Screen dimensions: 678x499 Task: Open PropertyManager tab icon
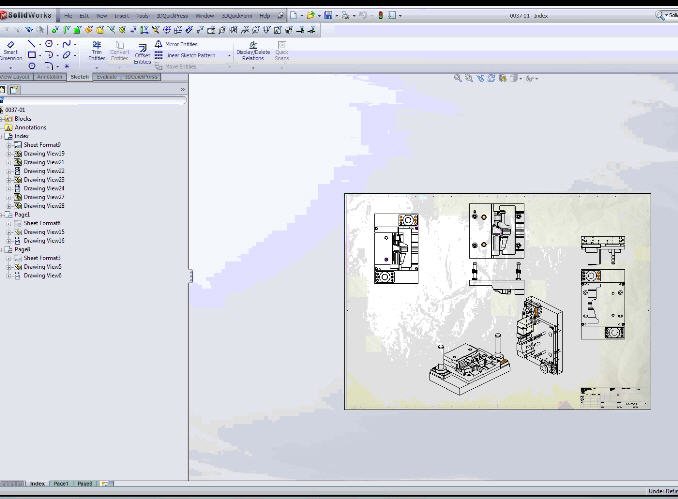pos(14,90)
